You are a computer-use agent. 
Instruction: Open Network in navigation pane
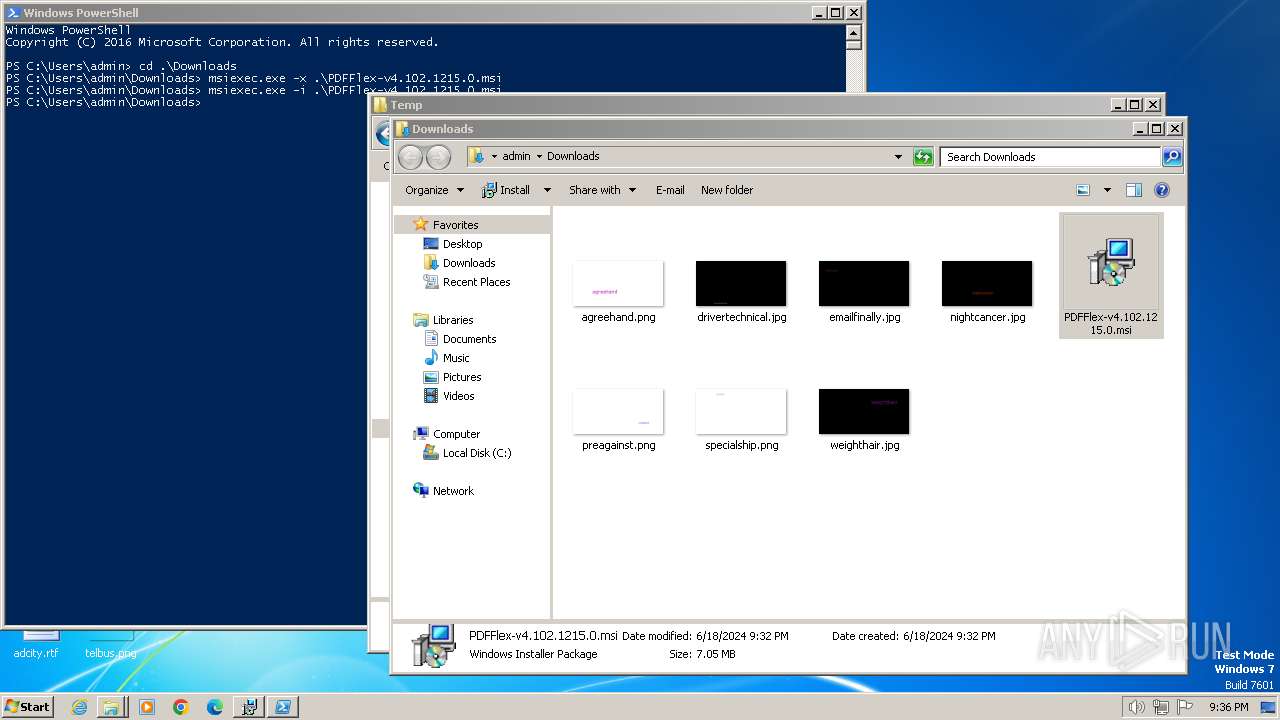(453, 491)
